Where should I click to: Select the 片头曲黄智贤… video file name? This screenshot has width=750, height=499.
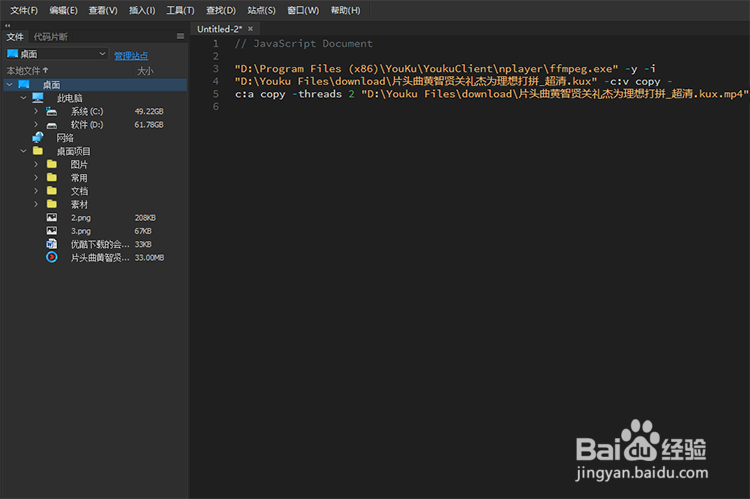pos(100,257)
